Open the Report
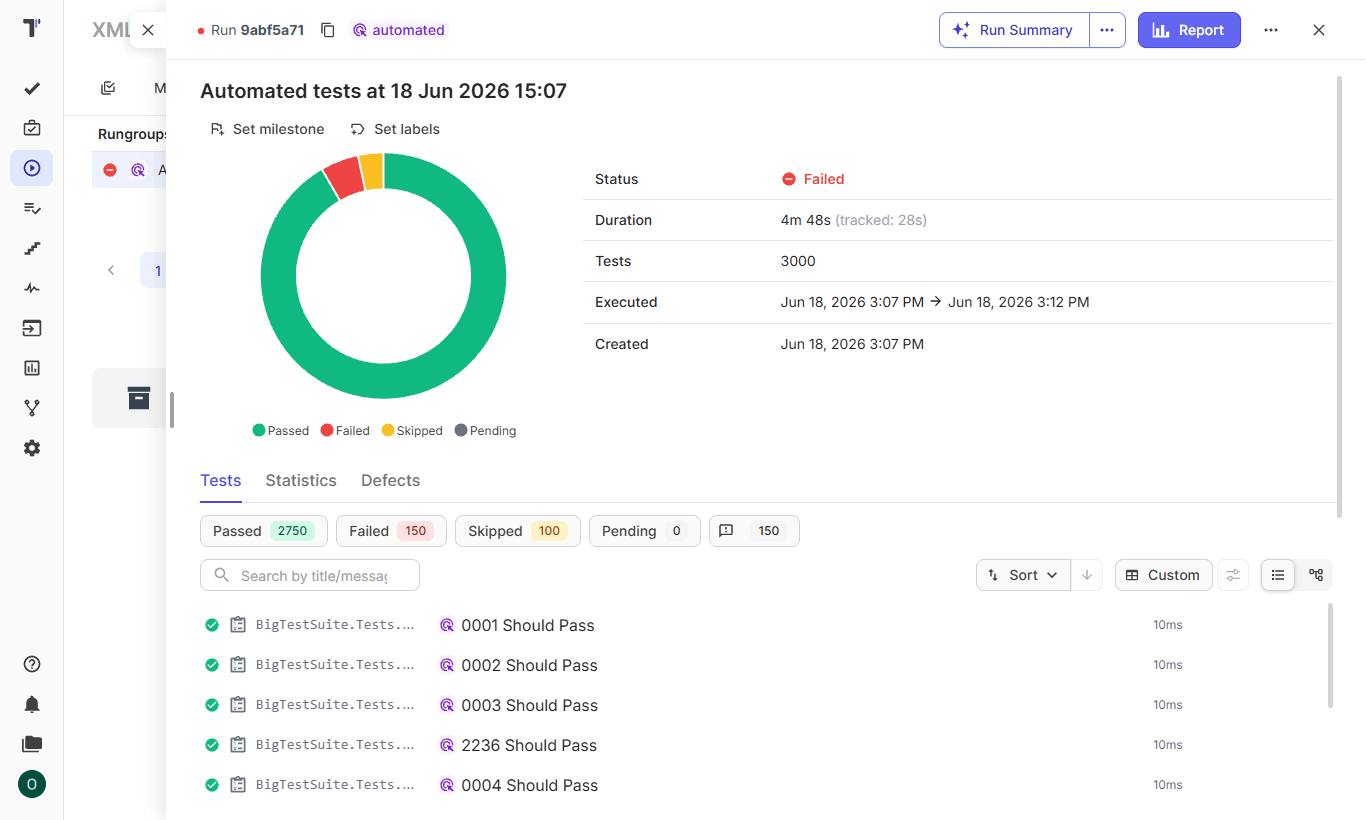This screenshot has height=820, width=1366. [1189, 30]
